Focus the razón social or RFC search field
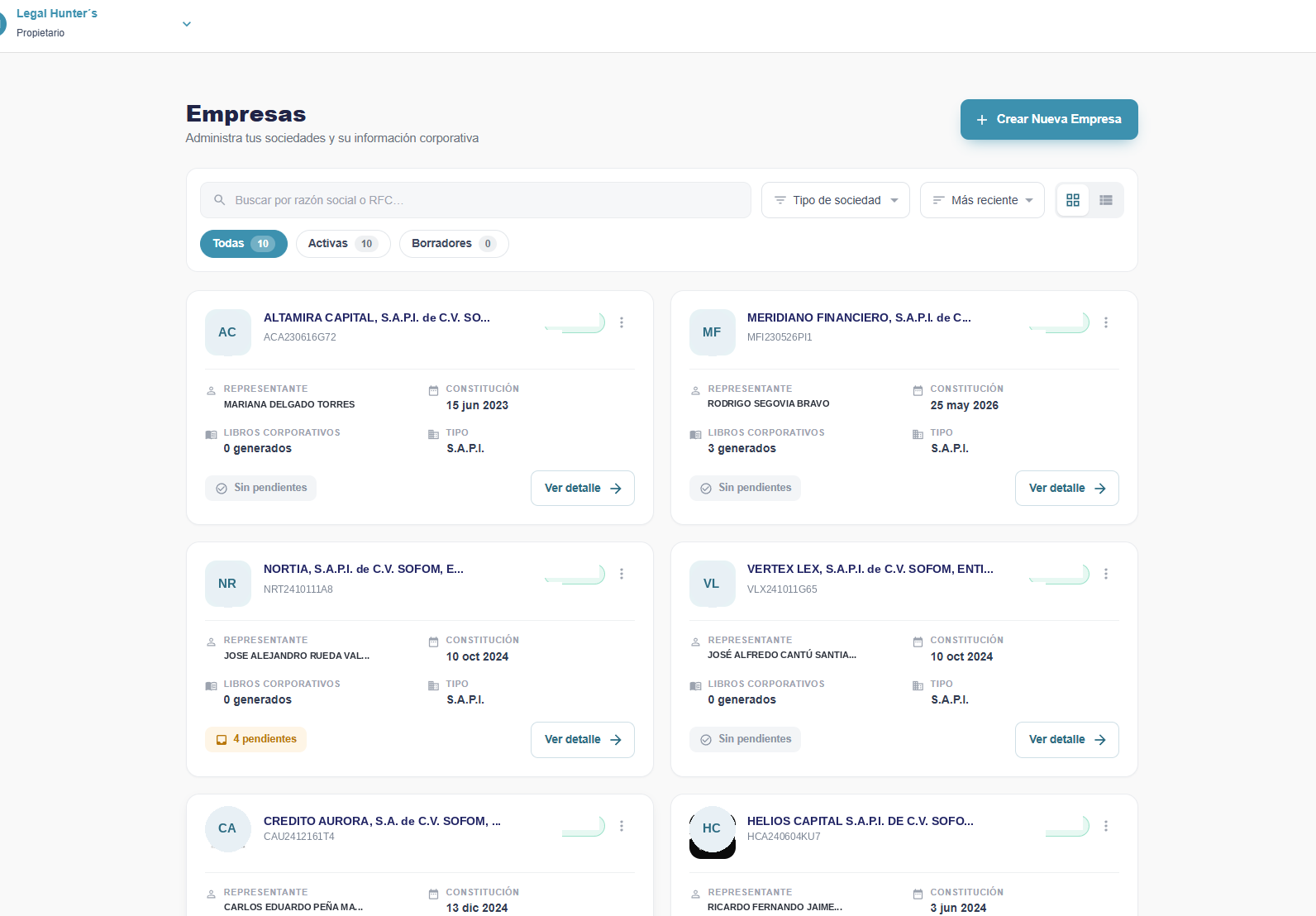Image resolution: width=1316 pixels, height=916 pixels. (x=475, y=200)
